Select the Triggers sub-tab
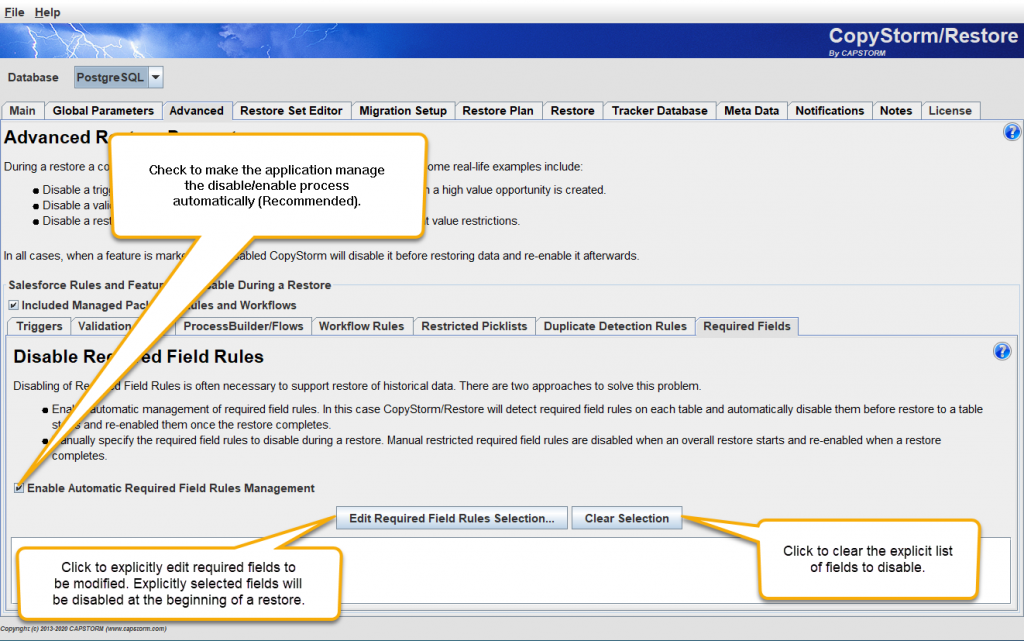 coord(39,326)
